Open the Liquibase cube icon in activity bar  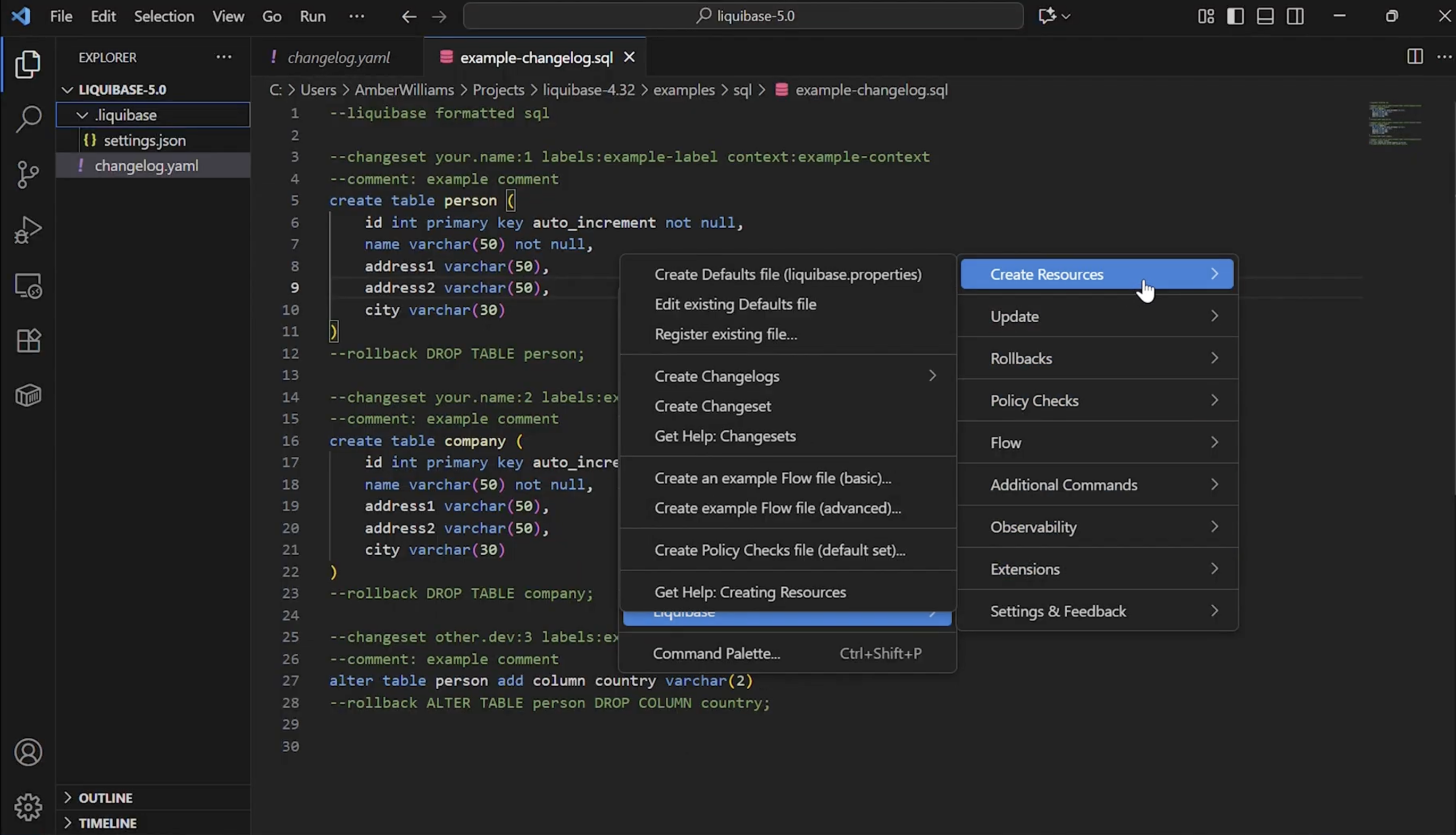[28, 396]
